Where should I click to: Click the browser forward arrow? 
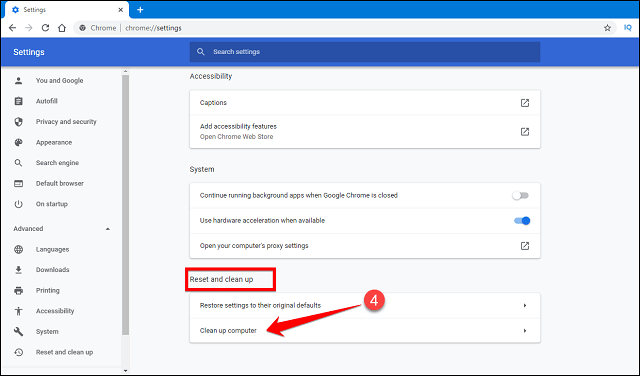coord(29,28)
